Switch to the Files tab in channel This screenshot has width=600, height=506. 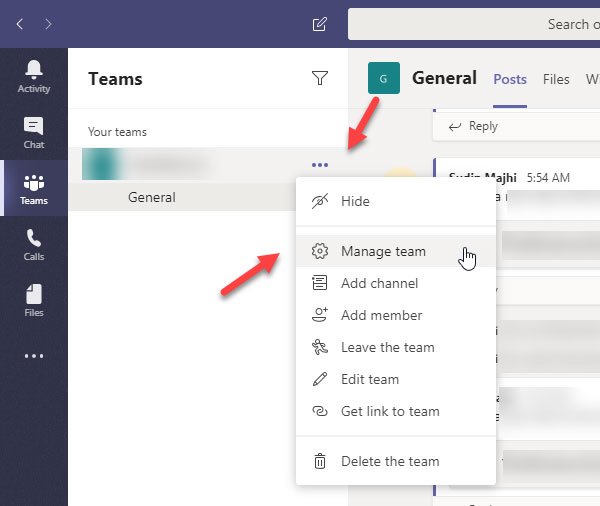(556, 79)
